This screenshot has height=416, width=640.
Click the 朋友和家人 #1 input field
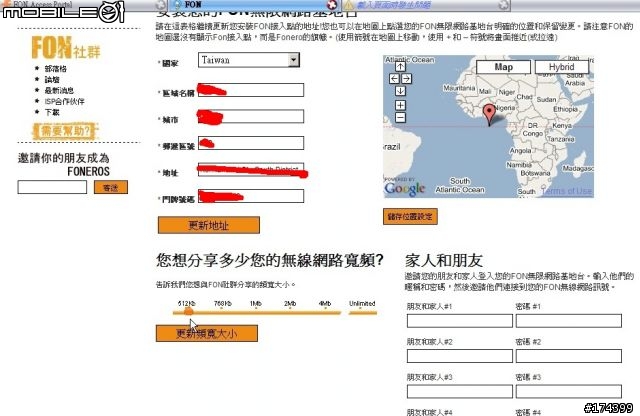tap(460, 320)
